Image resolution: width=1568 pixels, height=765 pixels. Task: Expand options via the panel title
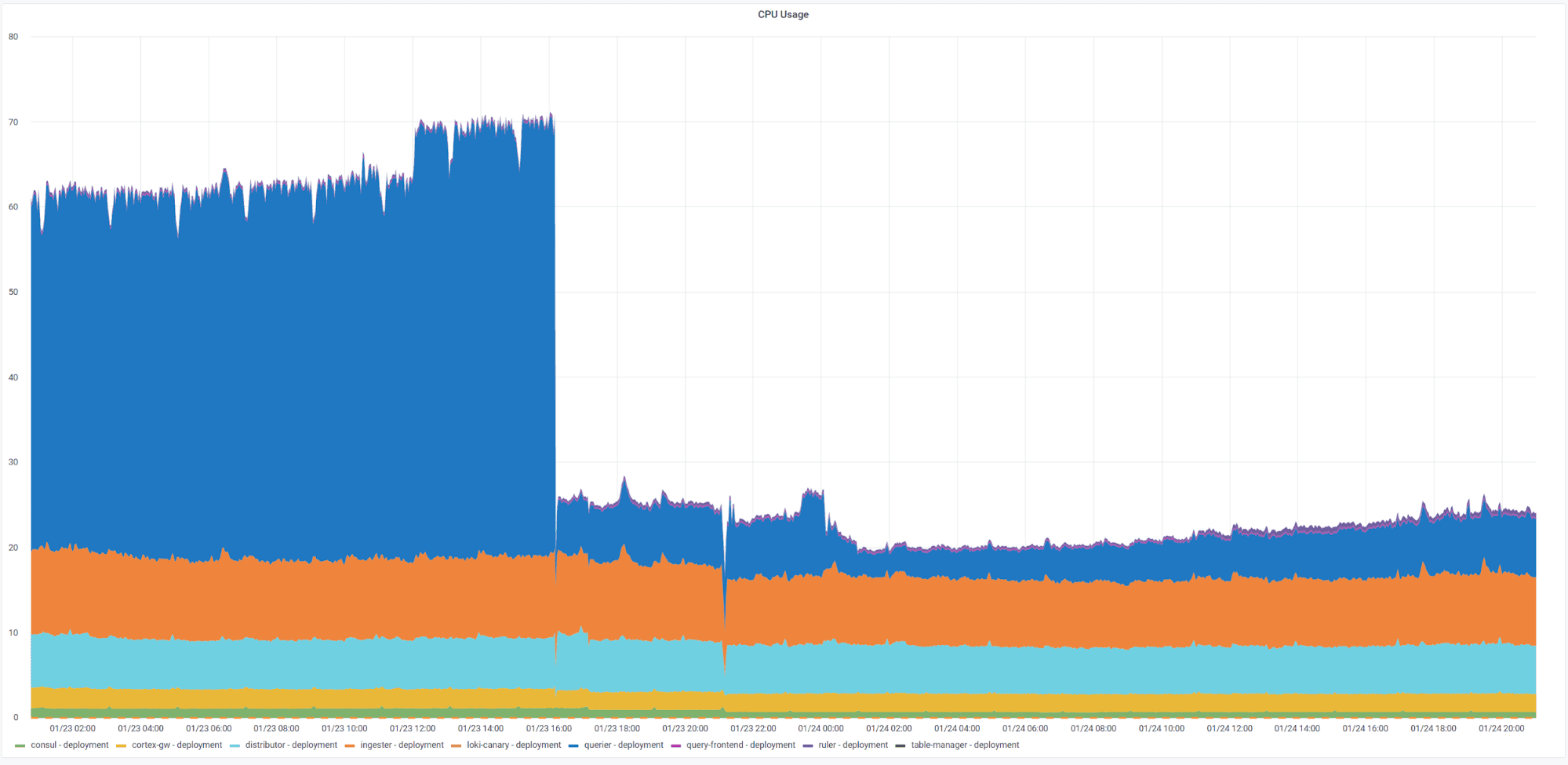tap(783, 14)
